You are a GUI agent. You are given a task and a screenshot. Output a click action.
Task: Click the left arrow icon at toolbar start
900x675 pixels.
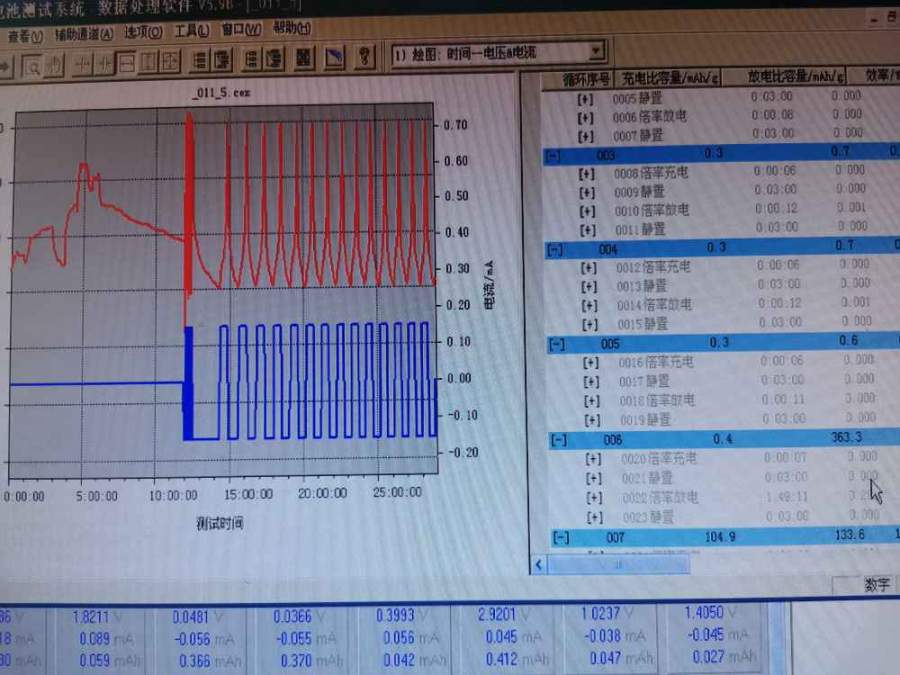(6, 65)
